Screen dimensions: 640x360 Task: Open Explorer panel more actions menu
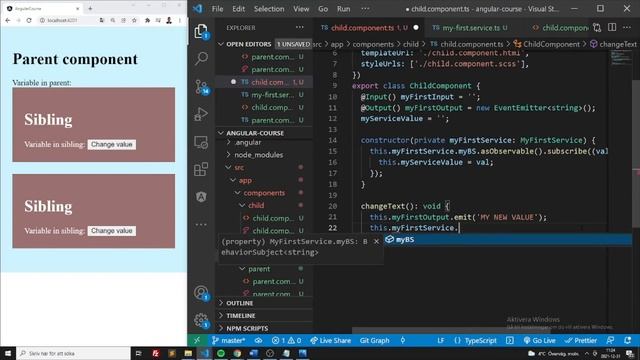point(300,27)
